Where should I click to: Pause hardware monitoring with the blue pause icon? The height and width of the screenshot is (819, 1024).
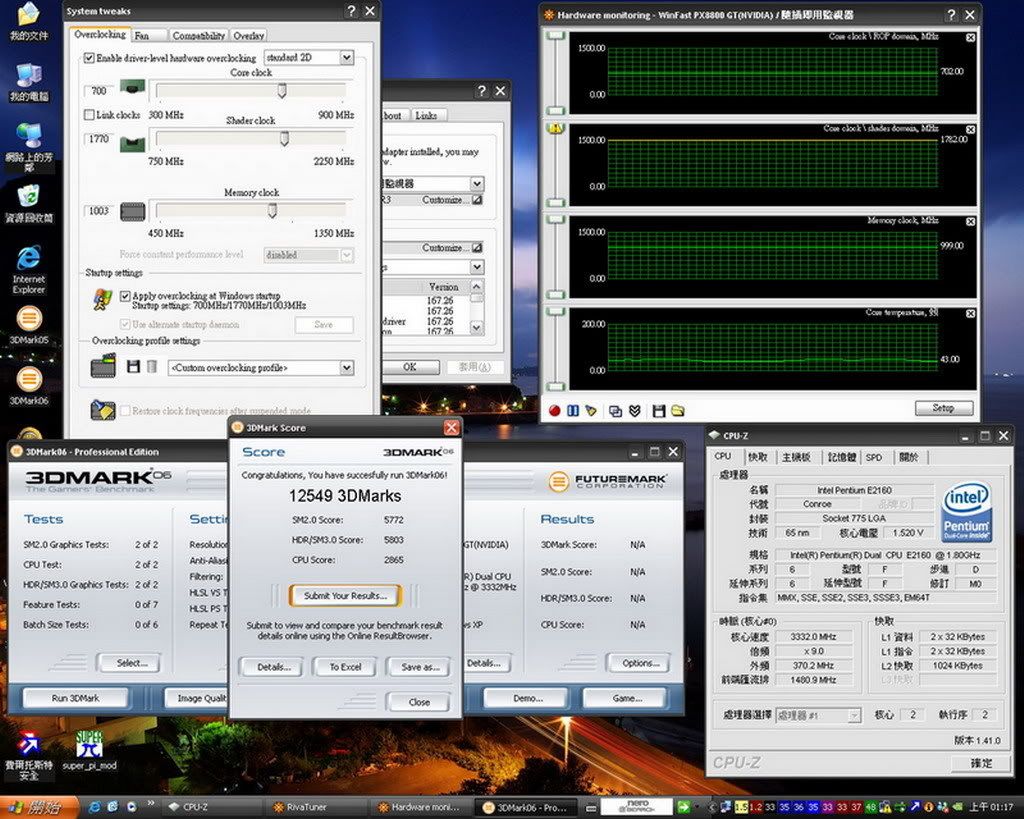[573, 410]
